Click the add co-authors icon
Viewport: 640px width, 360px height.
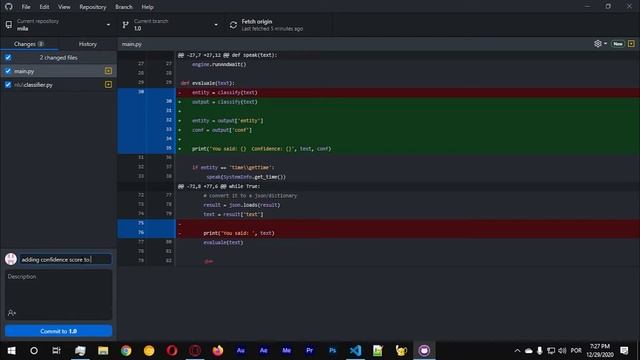click(11, 313)
